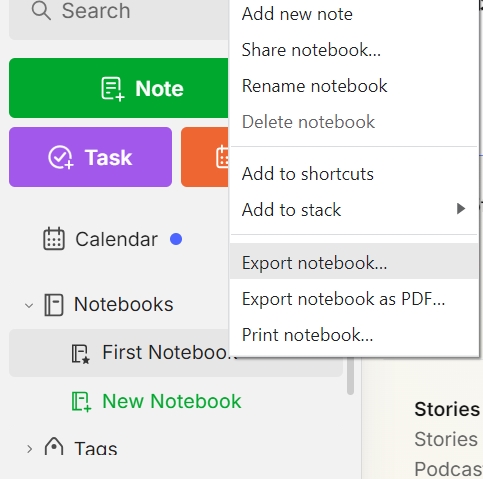483x479 pixels.
Task: Open the Add to stack submenu arrow
Action: [461, 209]
